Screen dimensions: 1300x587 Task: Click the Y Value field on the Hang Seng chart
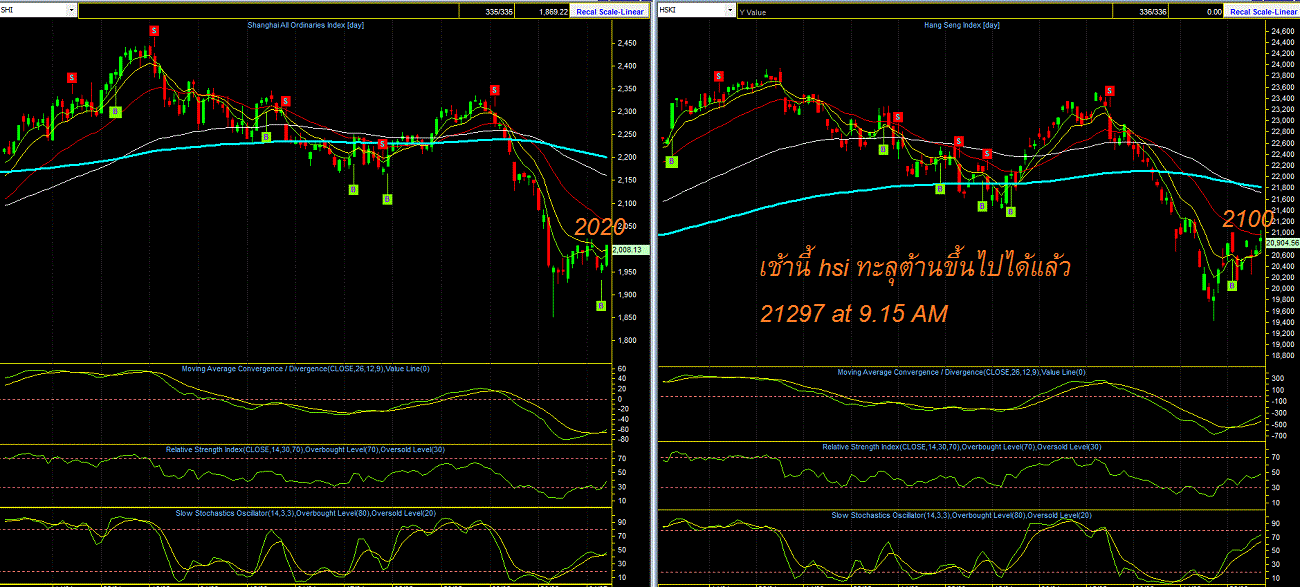coord(923,11)
